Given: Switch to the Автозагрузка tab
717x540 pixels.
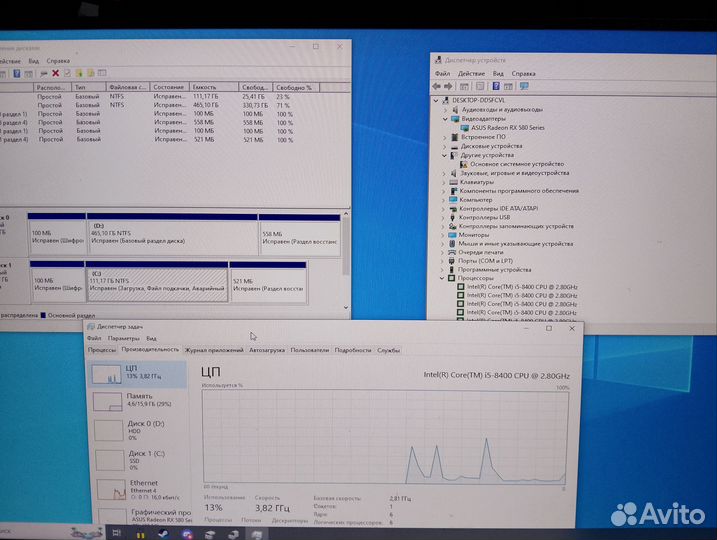Looking at the screenshot, I should click(x=267, y=350).
